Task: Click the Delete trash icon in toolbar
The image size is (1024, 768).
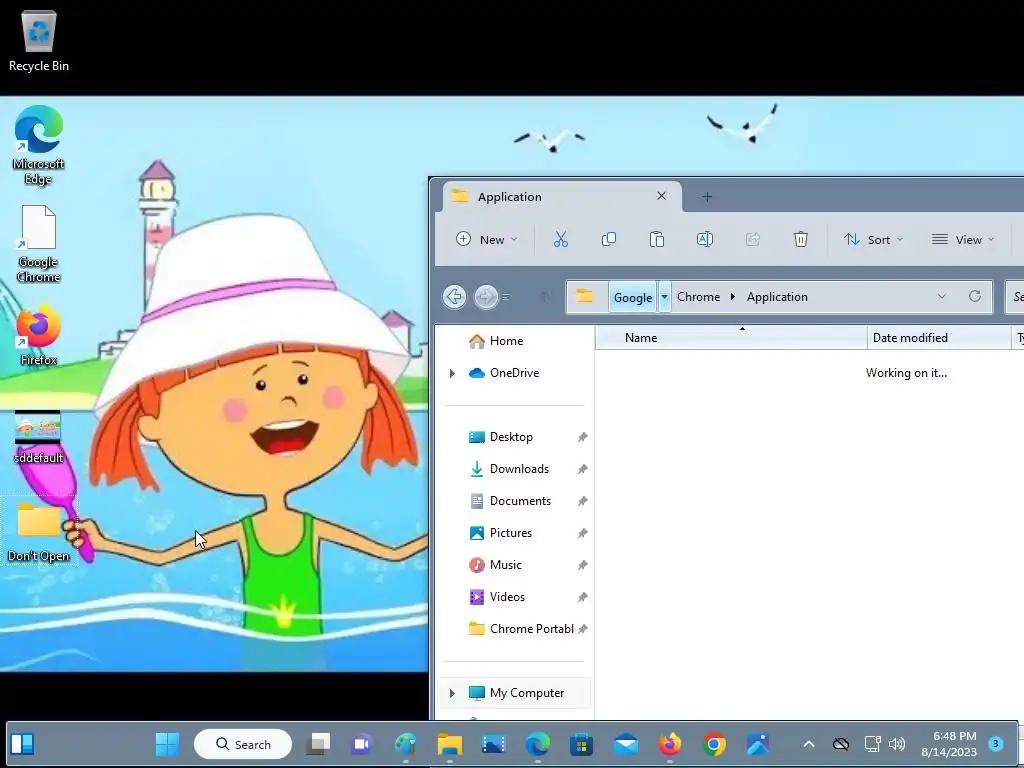Action: (801, 239)
